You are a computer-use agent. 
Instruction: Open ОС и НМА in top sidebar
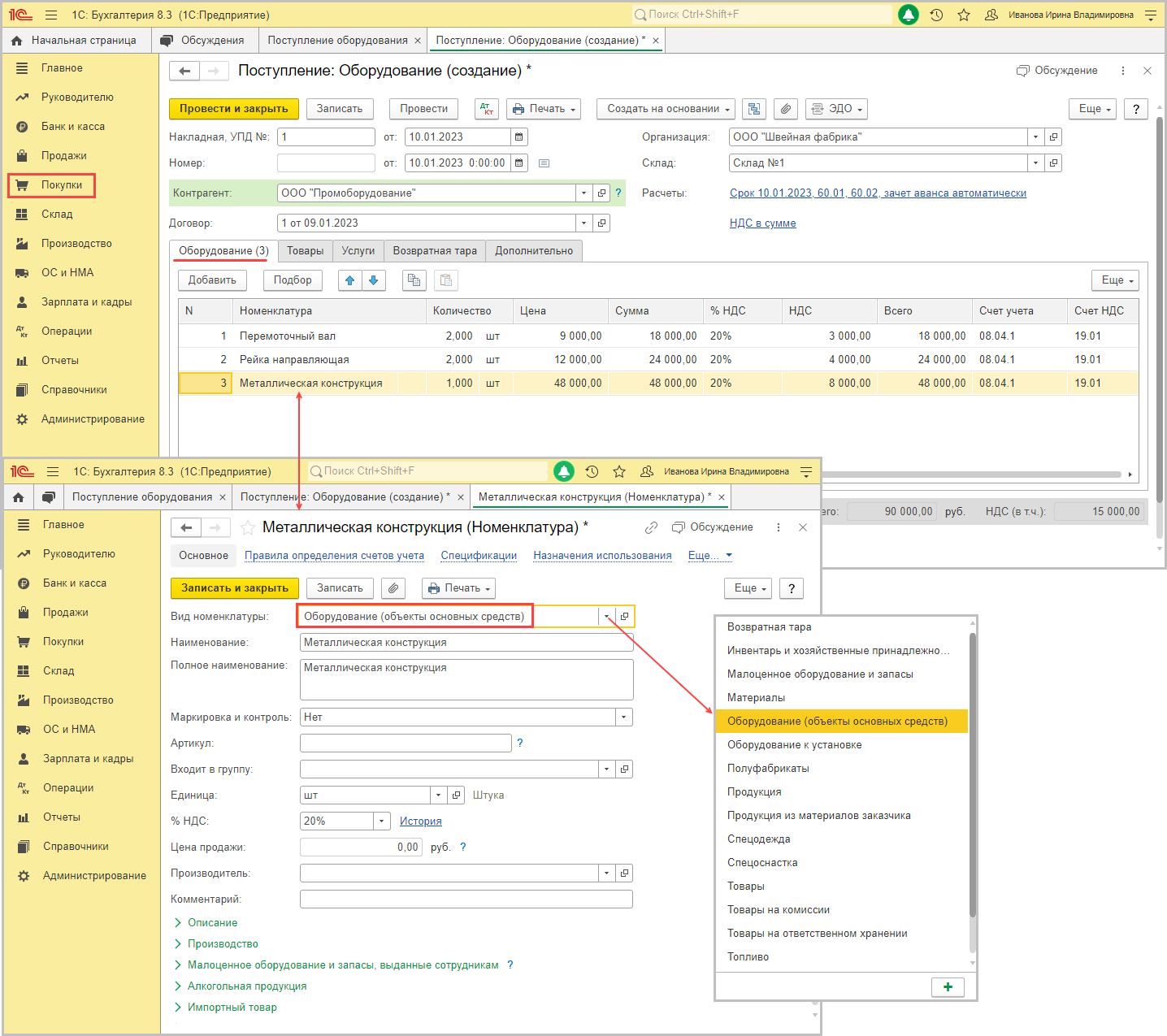coord(67,273)
